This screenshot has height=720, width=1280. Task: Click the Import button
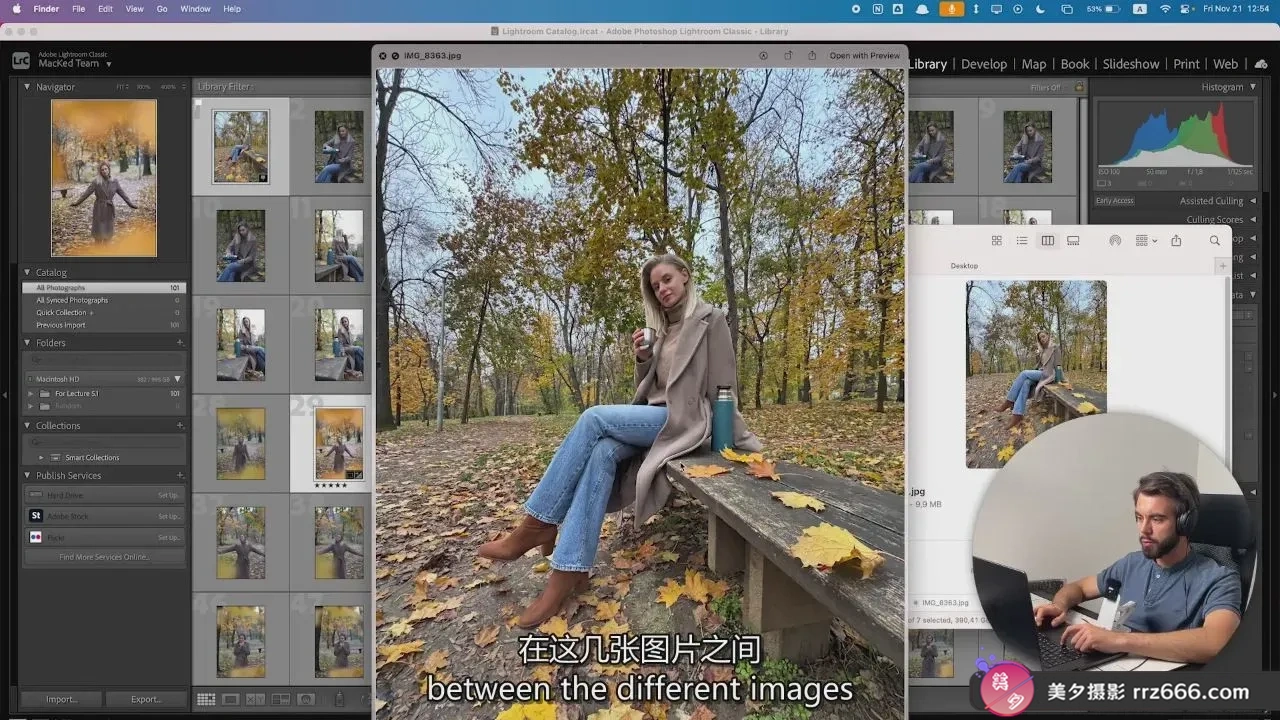pos(62,699)
